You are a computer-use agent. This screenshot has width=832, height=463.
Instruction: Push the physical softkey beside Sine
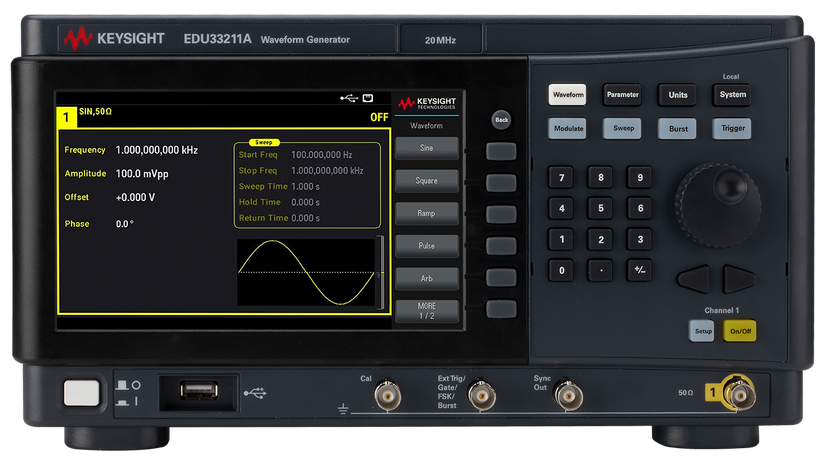pos(501,152)
